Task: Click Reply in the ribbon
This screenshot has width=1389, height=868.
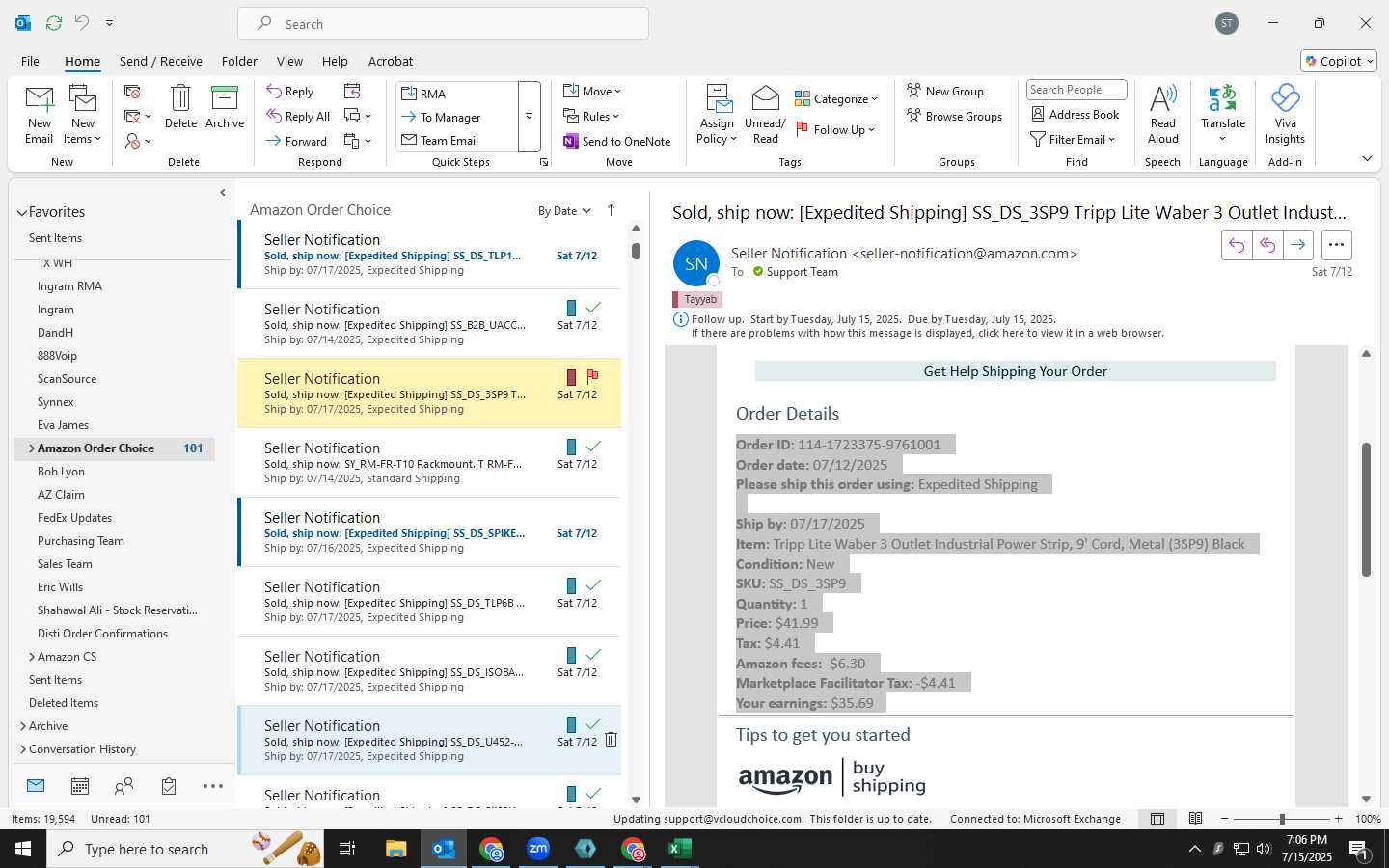Action: [x=290, y=92]
